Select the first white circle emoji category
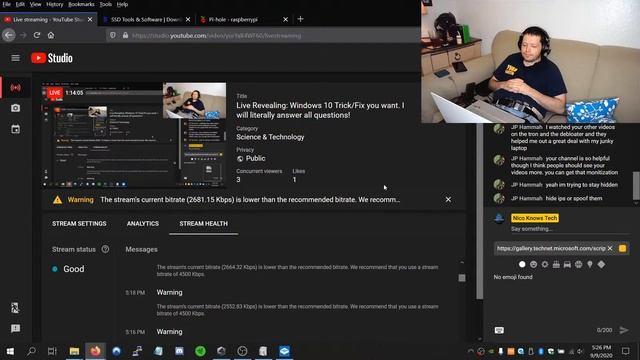The height and width of the screenshot is (360, 640). pyautogui.click(x=522, y=264)
